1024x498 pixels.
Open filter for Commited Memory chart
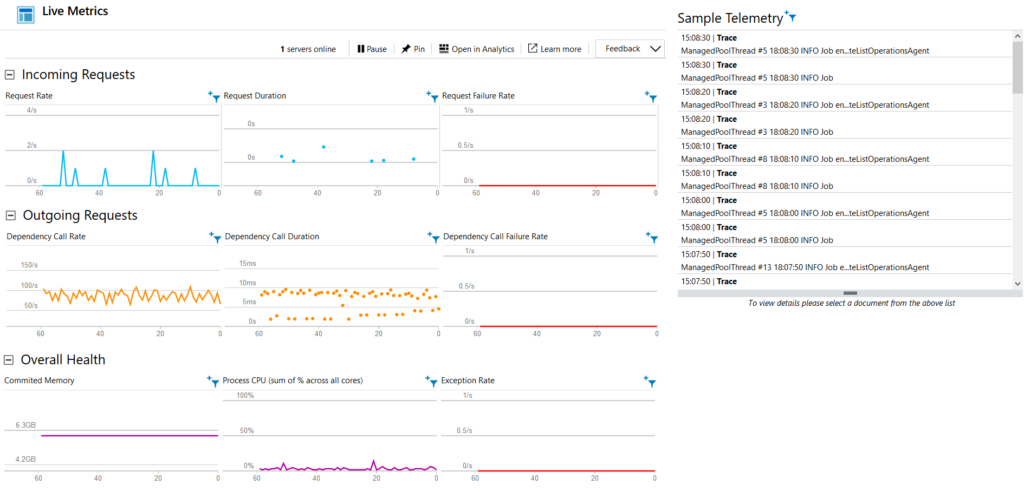(x=214, y=381)
